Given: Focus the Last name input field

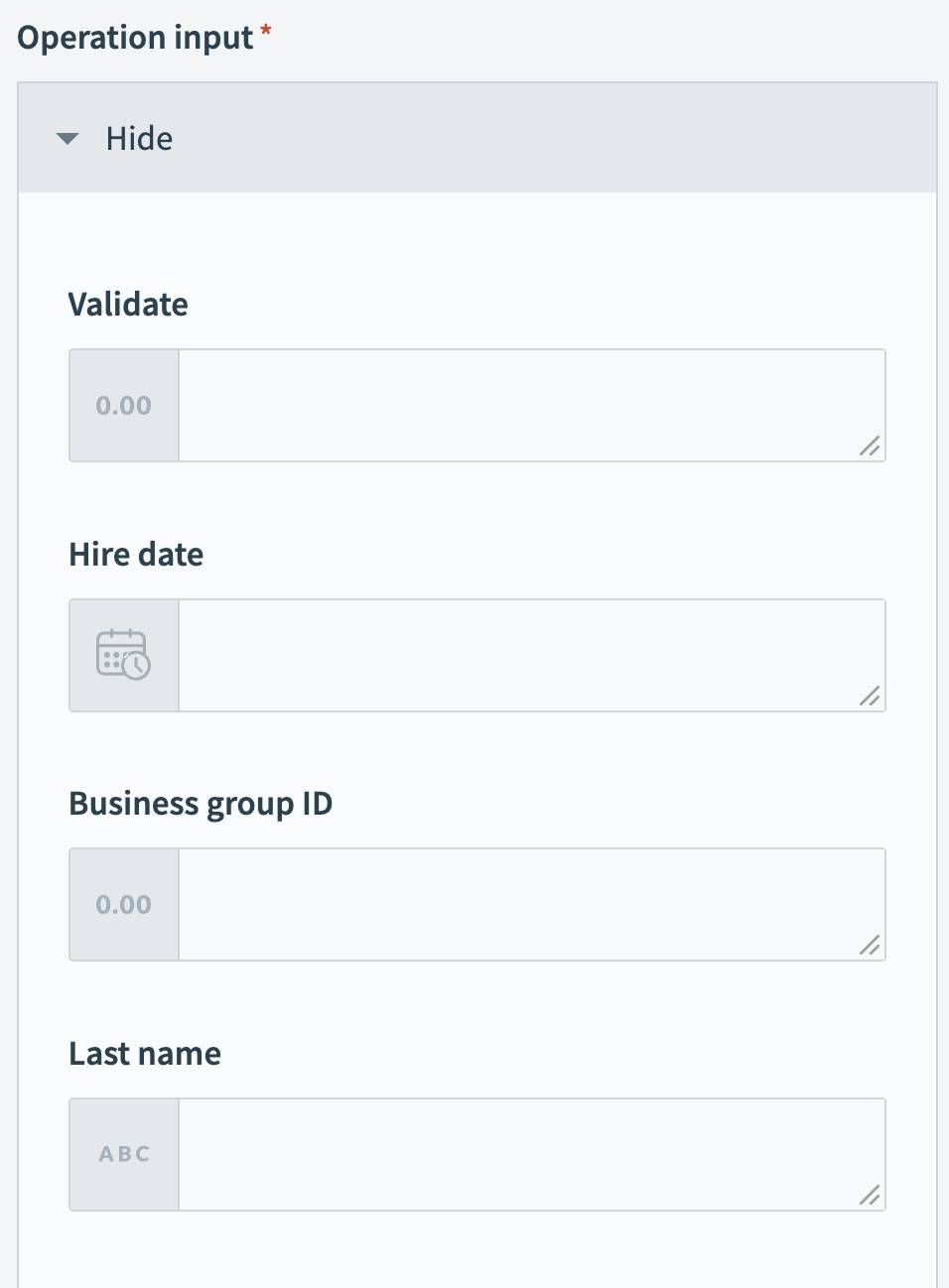Looking at the screenshot, I should [x=516, y=1154].
